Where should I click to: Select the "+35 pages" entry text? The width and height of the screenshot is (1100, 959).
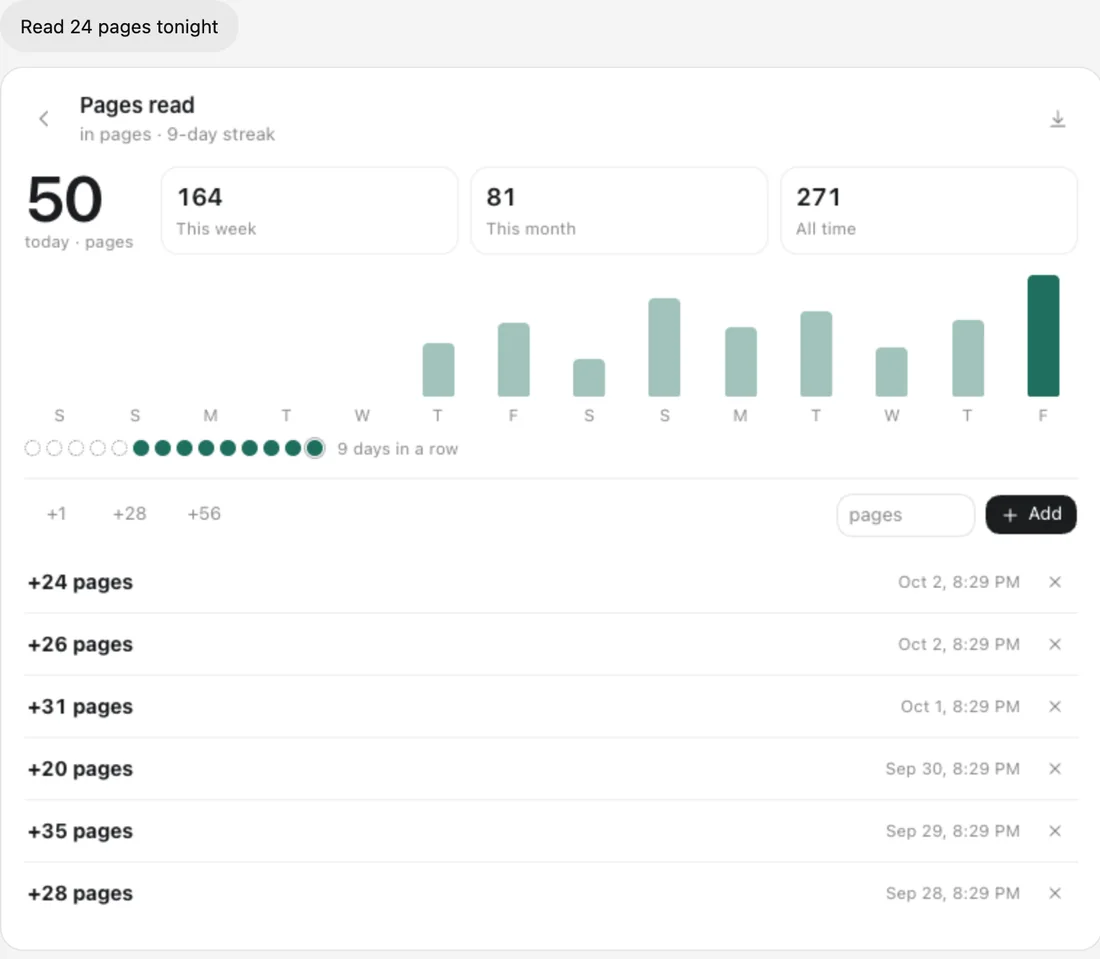[80, 831]
